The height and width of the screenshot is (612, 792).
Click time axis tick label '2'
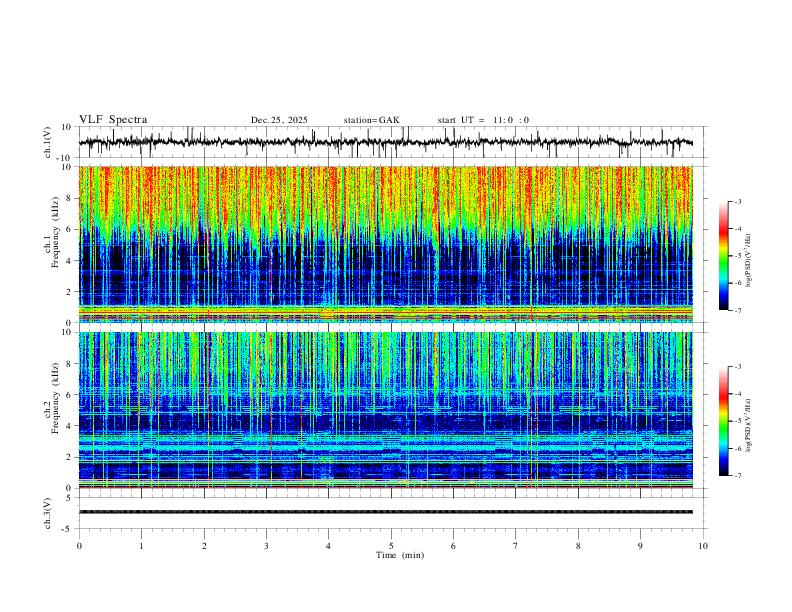pos(204,546)
